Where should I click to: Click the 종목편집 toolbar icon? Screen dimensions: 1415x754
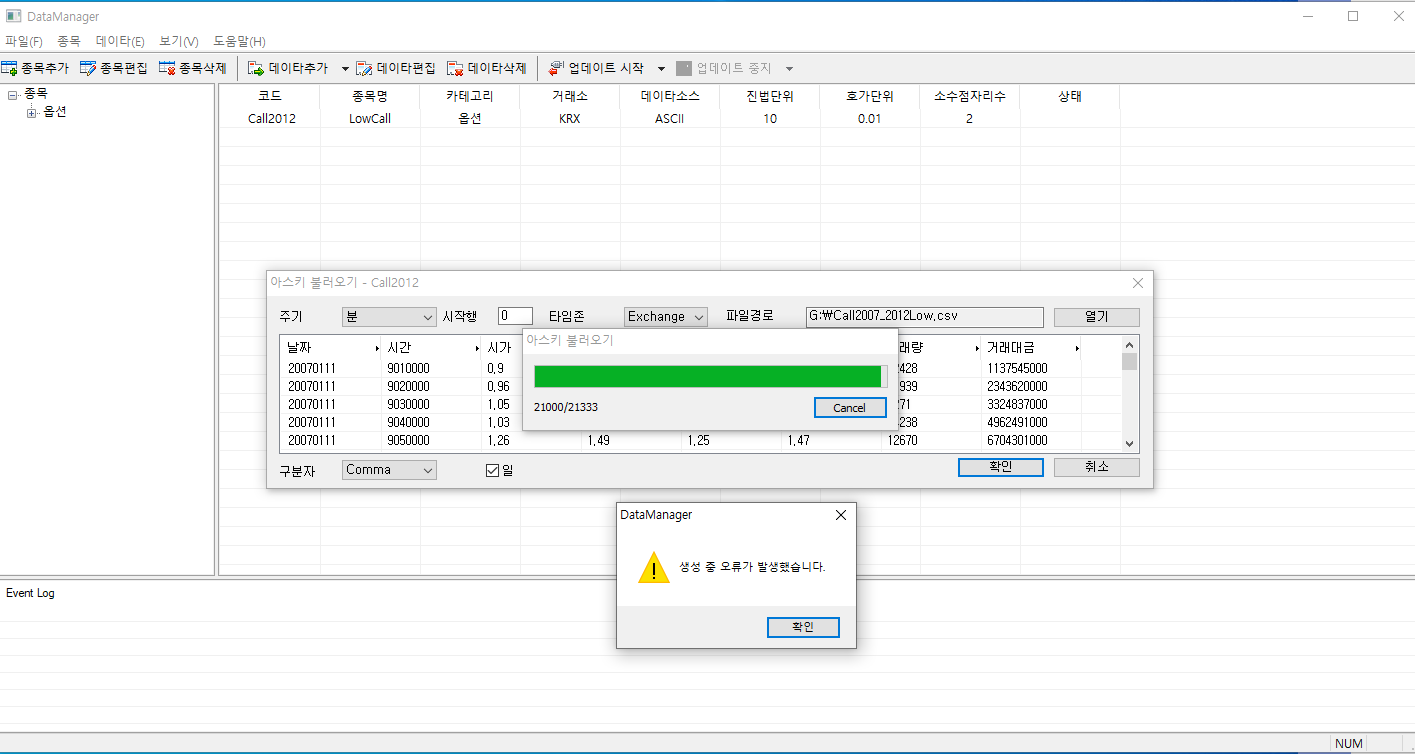pos(88,68)
